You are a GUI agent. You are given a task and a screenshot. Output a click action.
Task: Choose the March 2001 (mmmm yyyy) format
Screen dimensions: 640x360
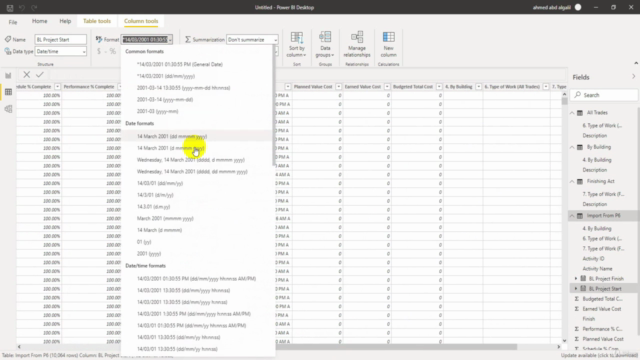198,218
